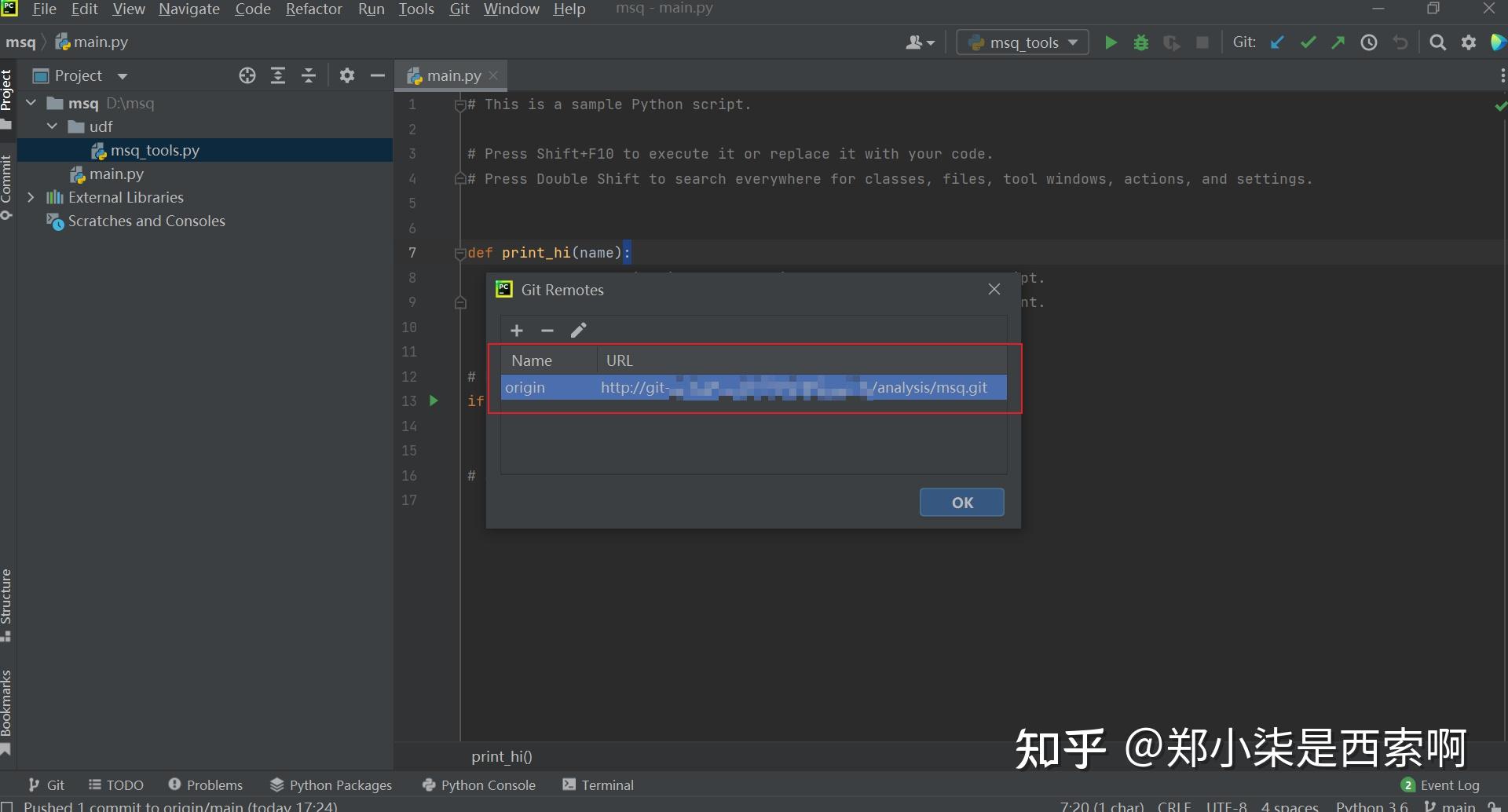This screenshot has height=812, width=1508.
Task: Switch to the Python Console tab
Action: [x=478, y=785]
